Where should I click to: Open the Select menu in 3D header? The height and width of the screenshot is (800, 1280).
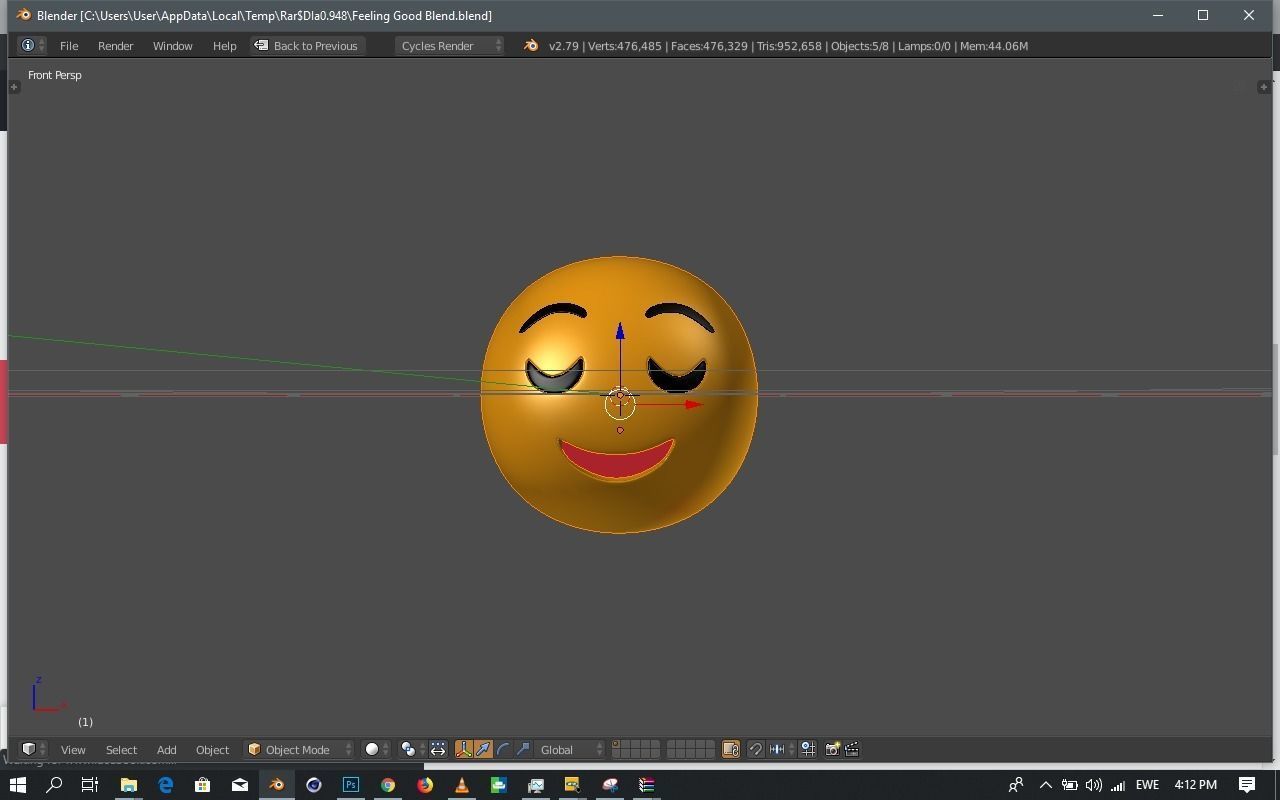(x=121, y=750)
